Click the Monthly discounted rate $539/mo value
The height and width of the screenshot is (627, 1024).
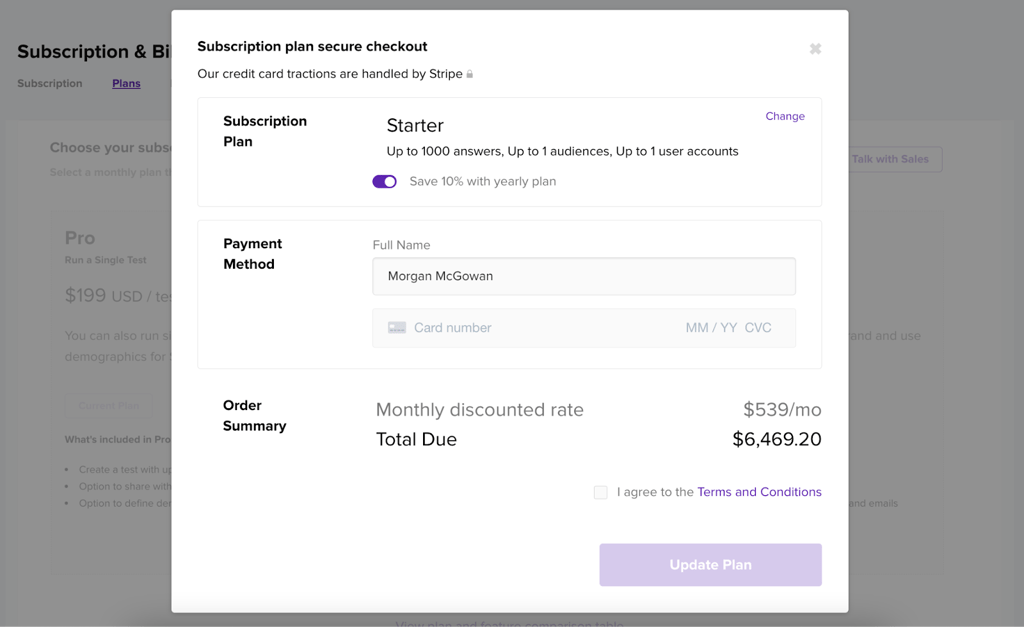782,410
